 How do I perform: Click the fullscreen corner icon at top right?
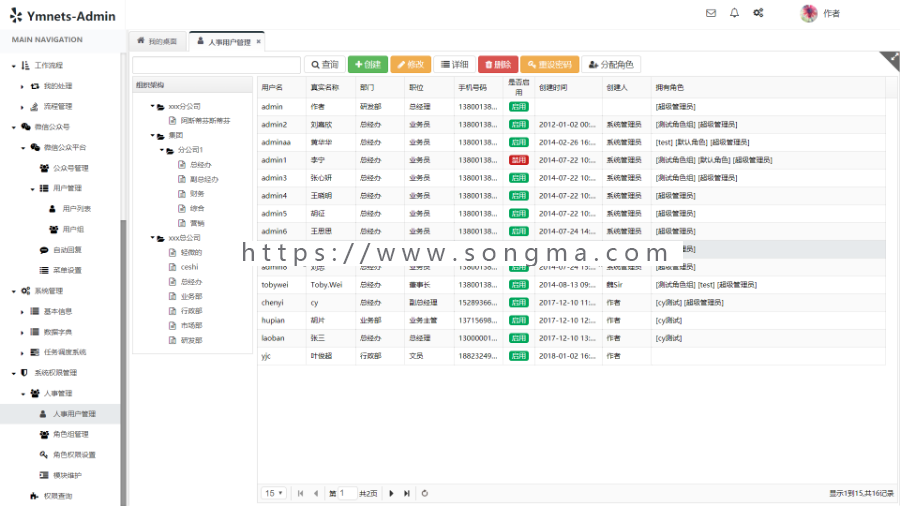tap(893, 58)
